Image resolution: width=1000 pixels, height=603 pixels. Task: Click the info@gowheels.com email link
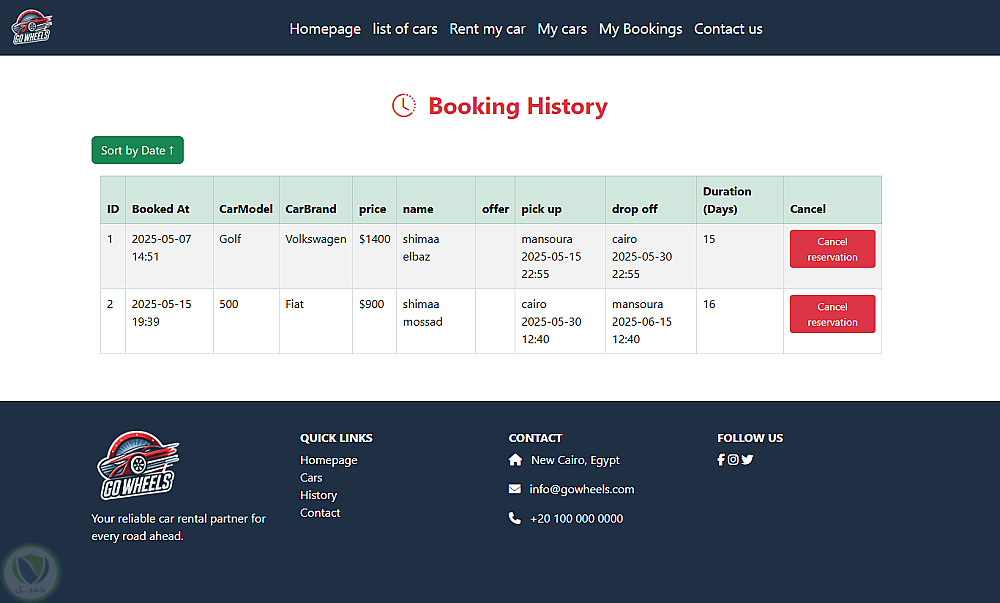point(582,489)
